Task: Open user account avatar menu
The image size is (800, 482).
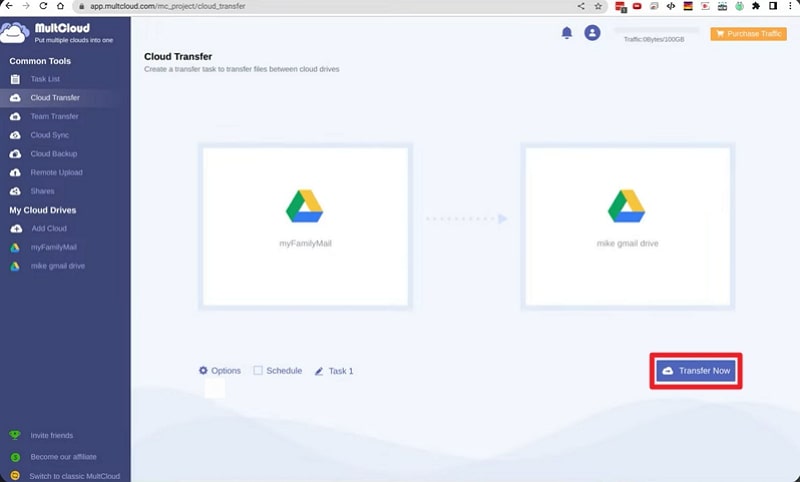Action: point(592,33)
